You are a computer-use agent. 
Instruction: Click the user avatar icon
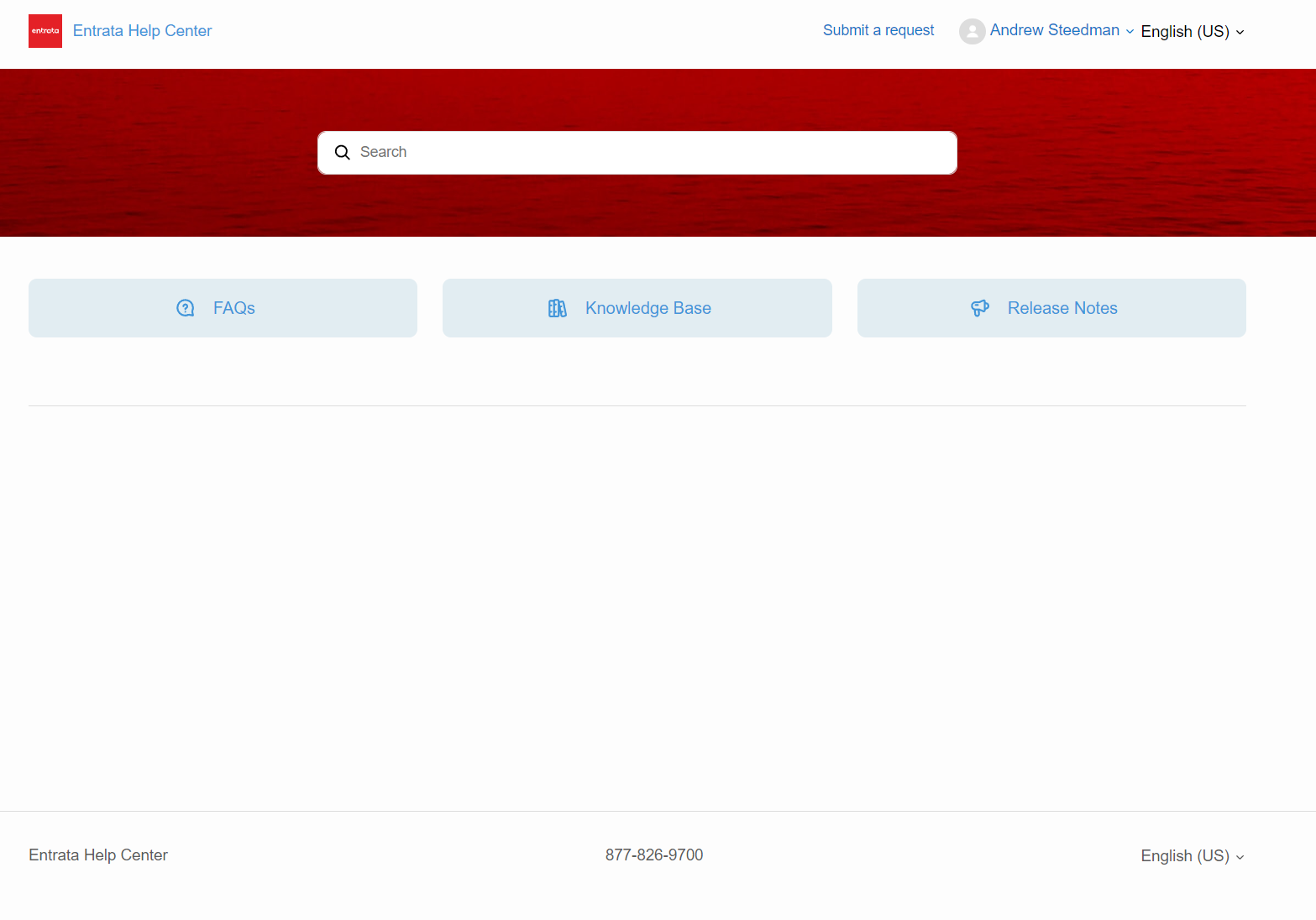[x=972, y=31]
